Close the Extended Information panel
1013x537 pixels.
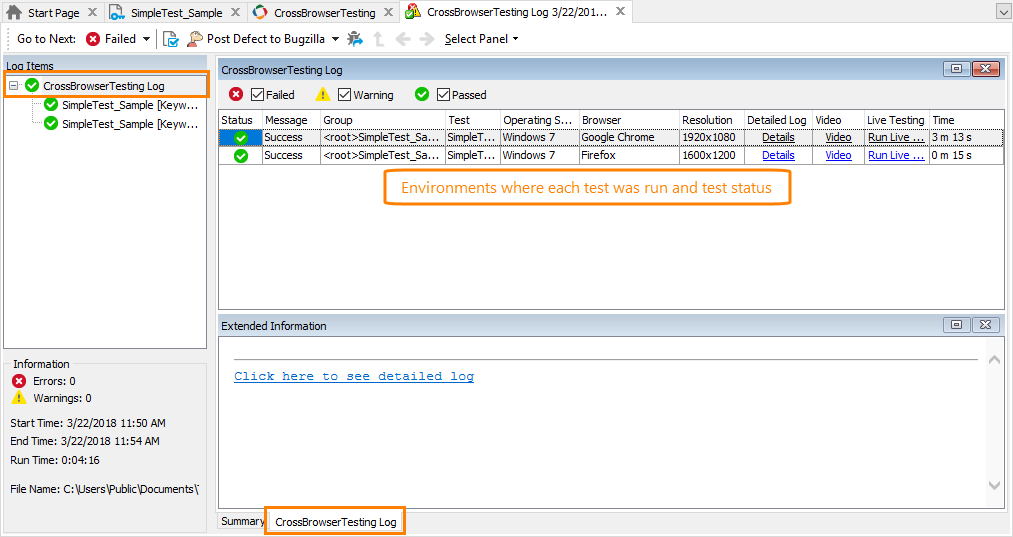coord(986,325)
